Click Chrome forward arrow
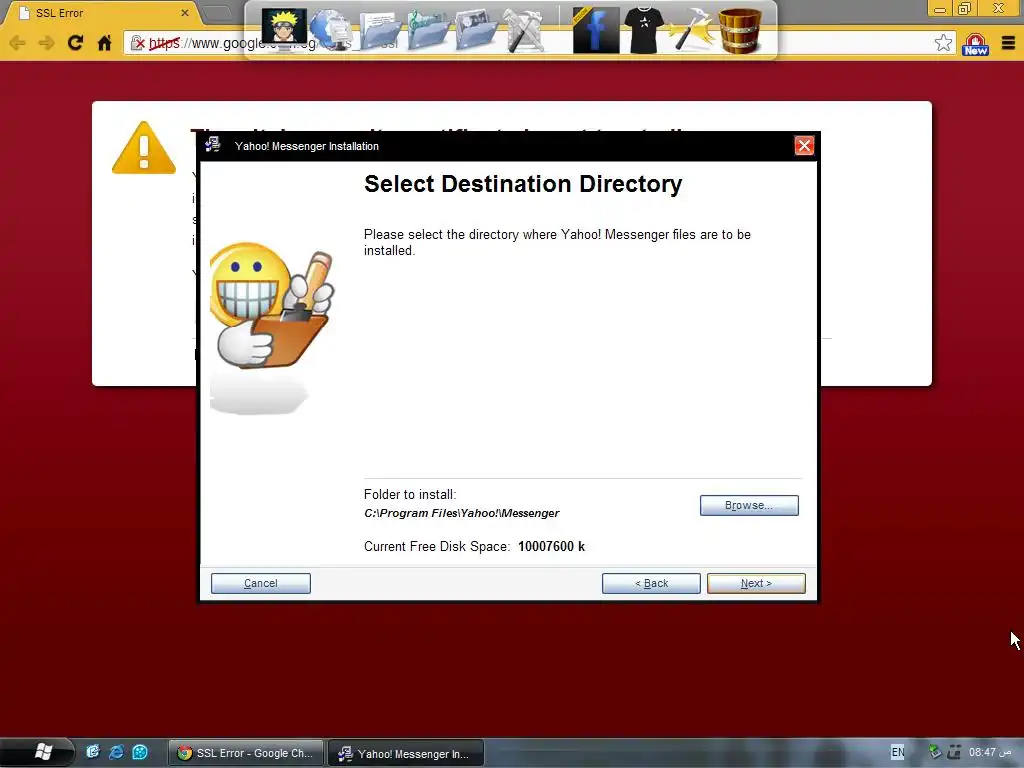1024x768 pixels. pyautogui.click(x=46, y=43)
